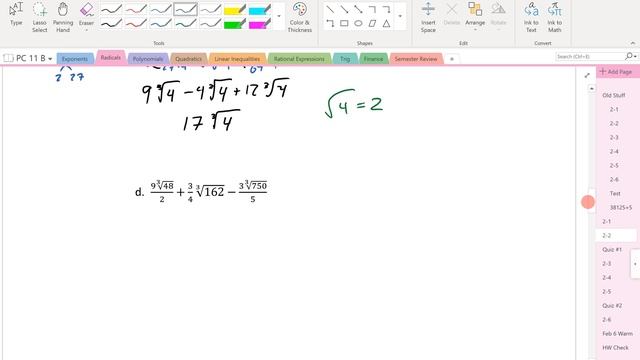Open the search scope dropdown arrow
The height and width of the screenshot is (360, 640).
tap(635, 56)
